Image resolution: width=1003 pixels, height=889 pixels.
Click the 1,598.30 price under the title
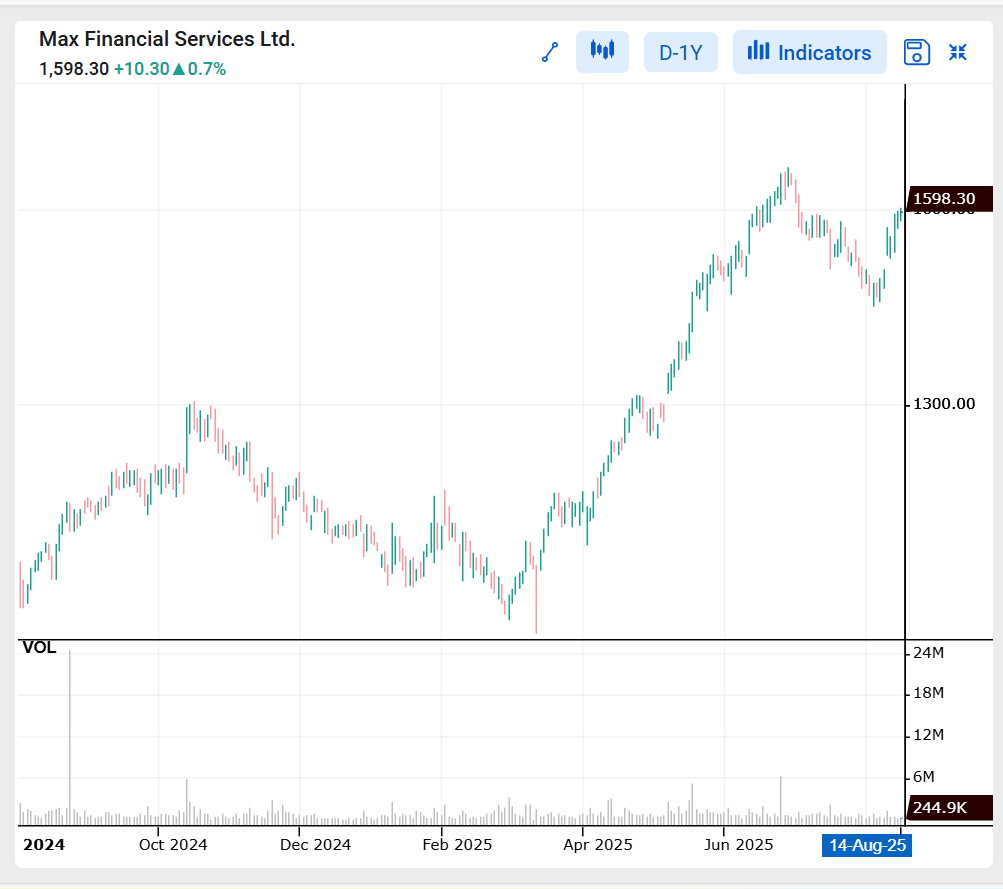[x=74, y=69]
